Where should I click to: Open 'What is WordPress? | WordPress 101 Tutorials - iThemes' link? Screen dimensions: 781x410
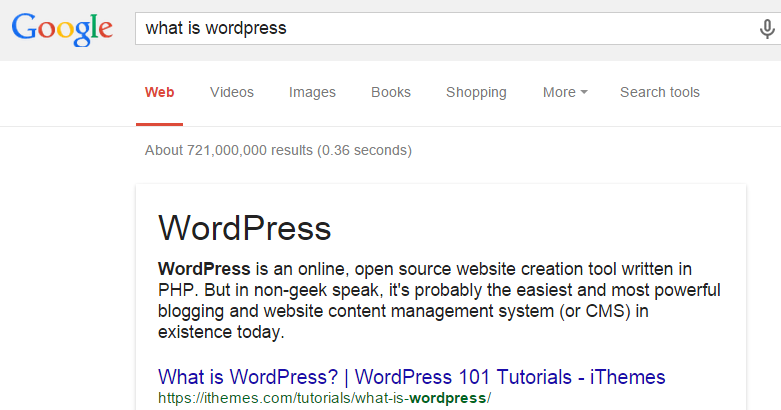[x=411, y=377]
